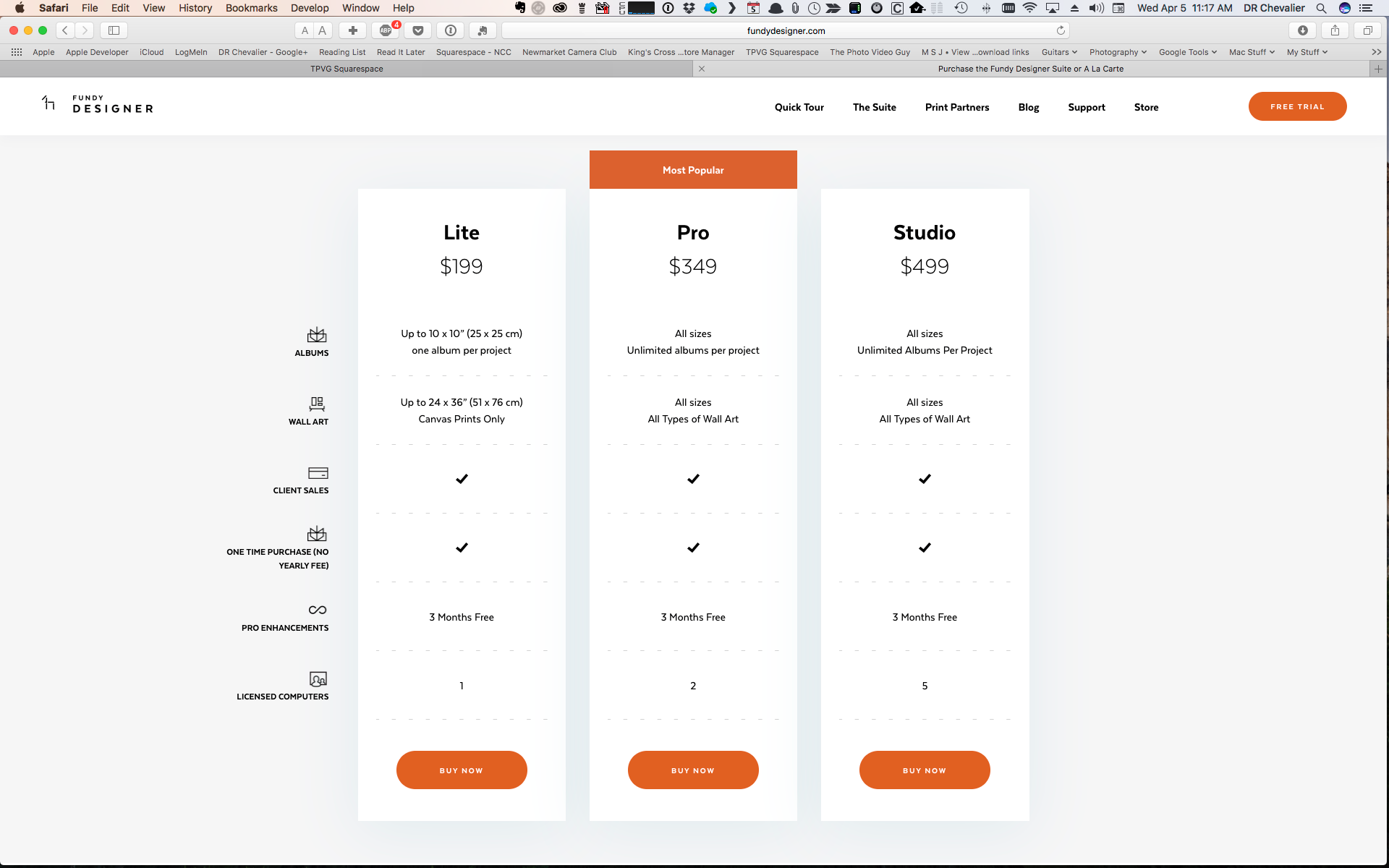Open the 1Password extension in toolbar
1389x868 pixels.
451,30
